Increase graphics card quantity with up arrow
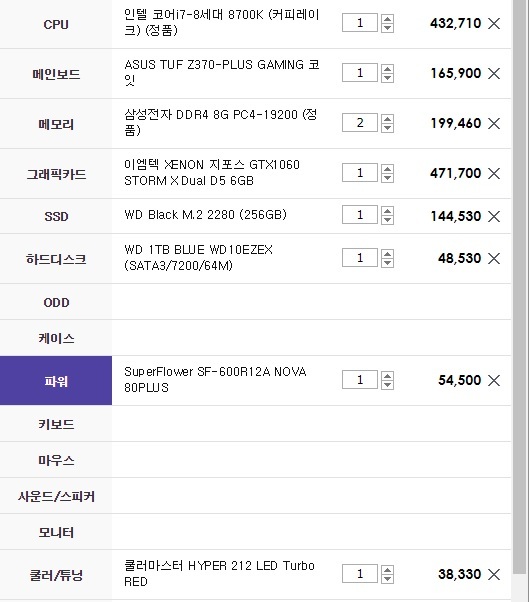 [x=387, y=169]
